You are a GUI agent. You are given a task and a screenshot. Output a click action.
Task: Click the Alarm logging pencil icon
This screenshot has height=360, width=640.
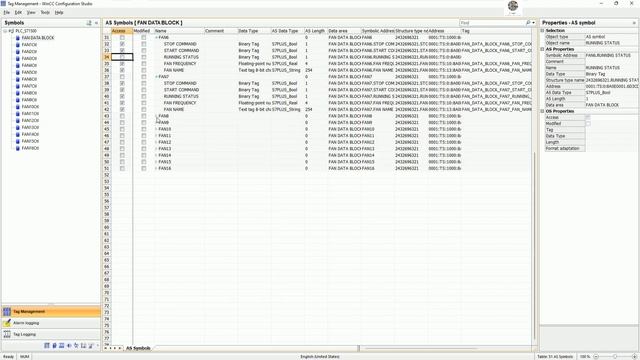click(7, 323)
